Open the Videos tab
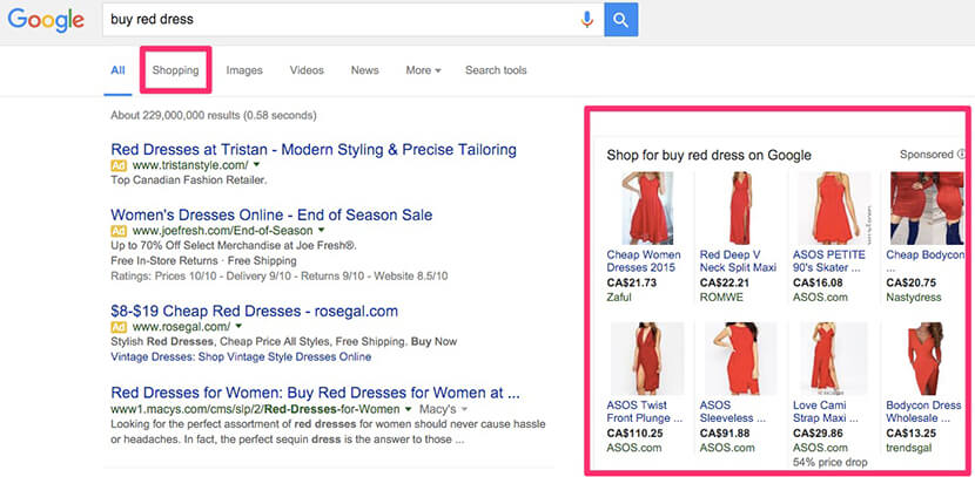The width and height of the screenshot is (977, 477). [x=307, y=70]
